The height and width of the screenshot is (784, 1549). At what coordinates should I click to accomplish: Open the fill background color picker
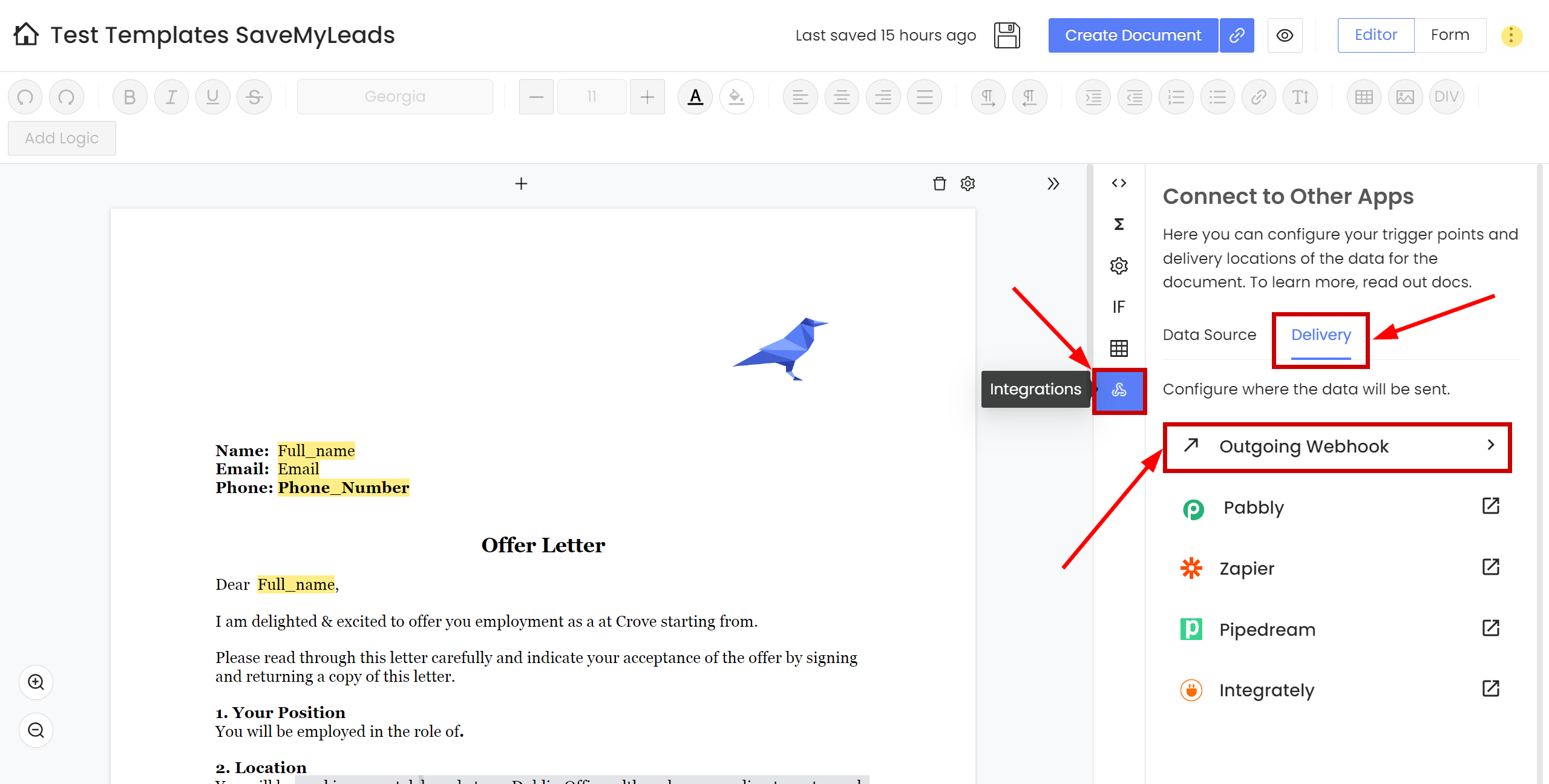pos(736,97)
